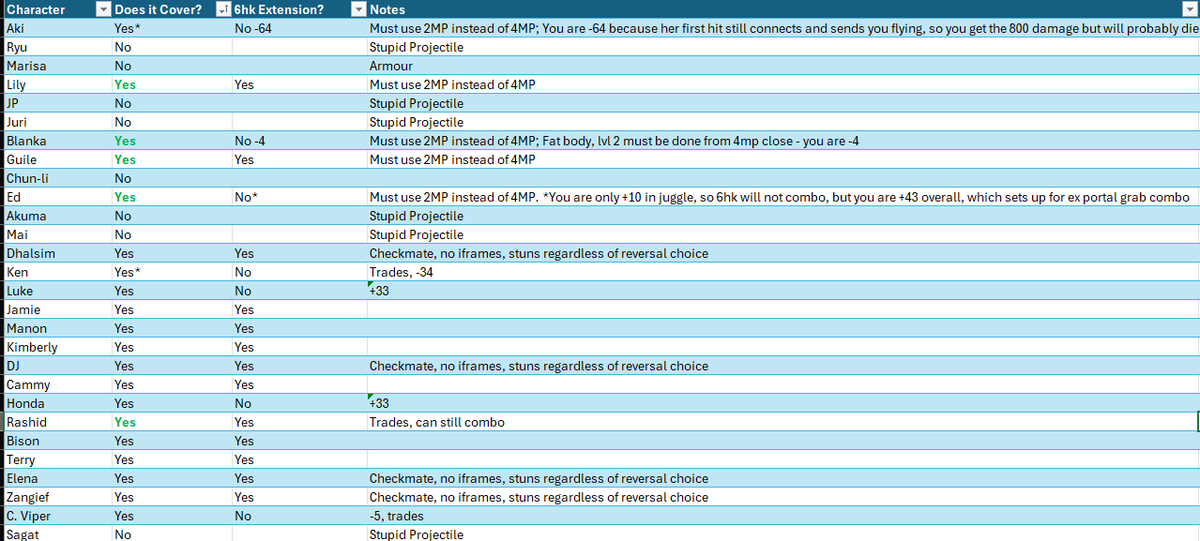Image resolution: width=1200 pixels, height=541 pixels.
Task: Select the '6hk Extension?' header text
Action: point(278,10)
